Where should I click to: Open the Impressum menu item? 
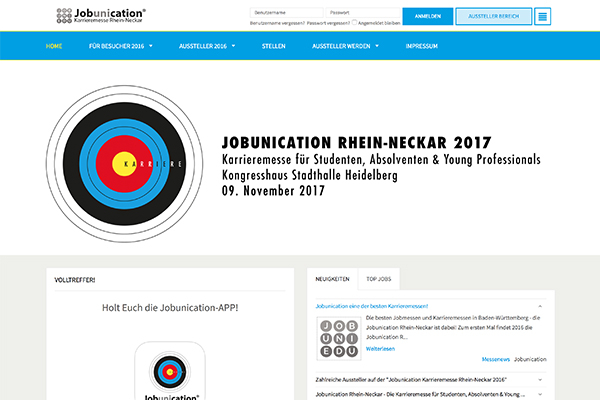422,46
